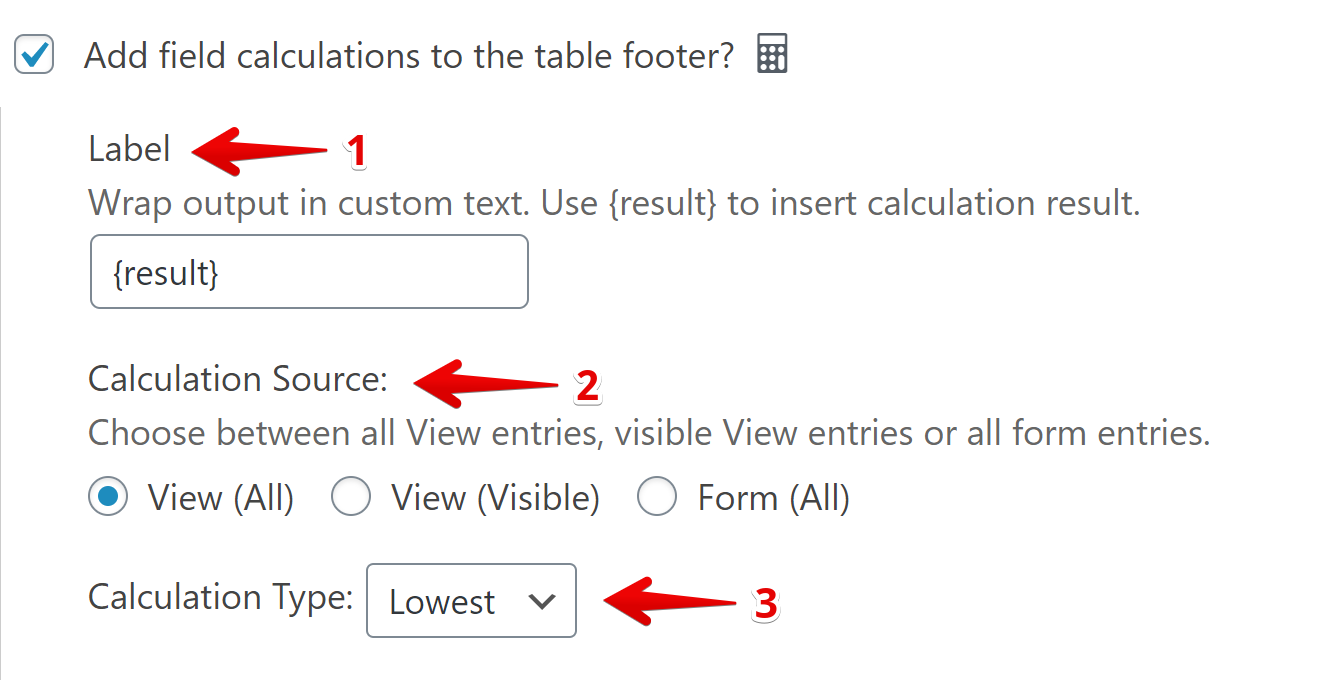This screenshot has width=1340, height=697.
Task: Click the red number 3 annotation
Action: (x=765, y=603)
